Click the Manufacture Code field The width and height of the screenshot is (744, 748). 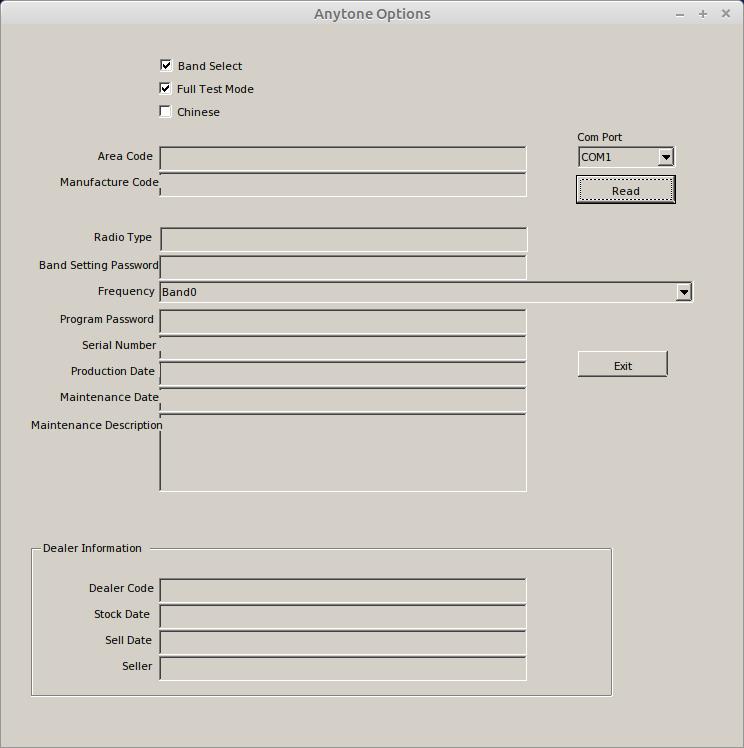pyautogui.click(x=343, y=185)
